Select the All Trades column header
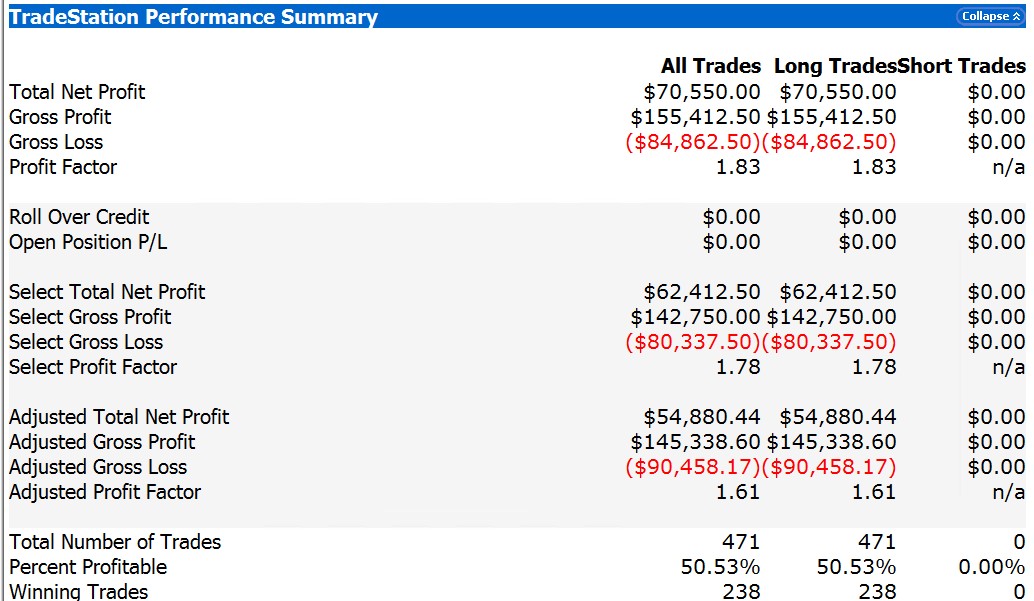The image size is (1034, 601). point(711,66)
